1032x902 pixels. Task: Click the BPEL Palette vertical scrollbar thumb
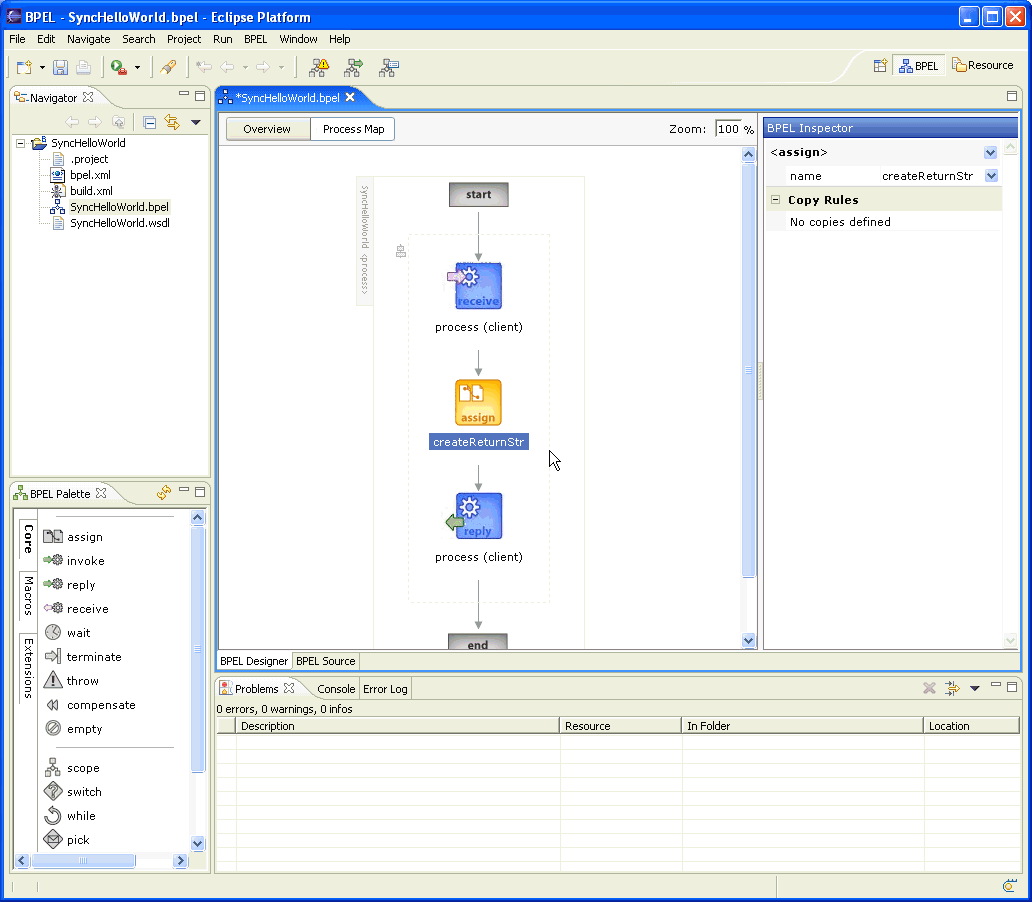click(197, 649)
